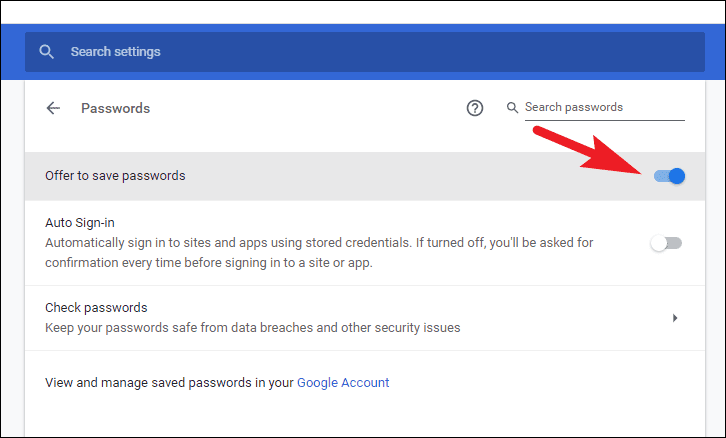The image size is (726, 438).
Task: Click the Offer to save passwords label
Action: click(x=115, y=176)
